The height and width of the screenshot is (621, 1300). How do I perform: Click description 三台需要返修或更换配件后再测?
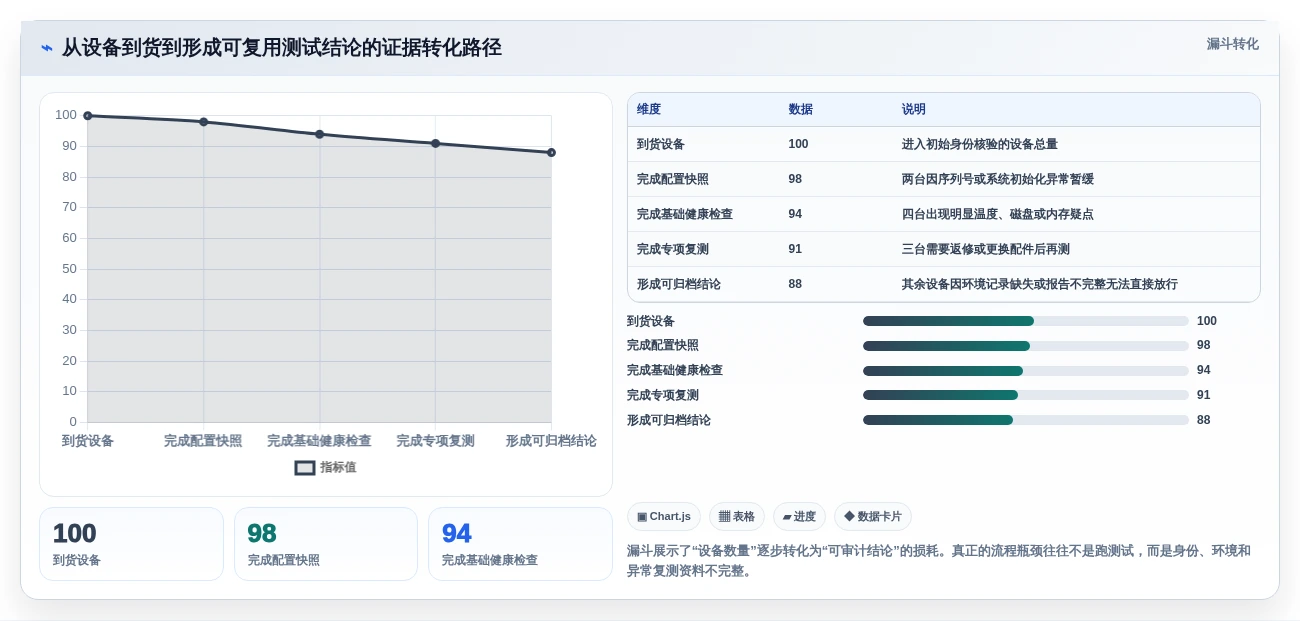(986, 249)
